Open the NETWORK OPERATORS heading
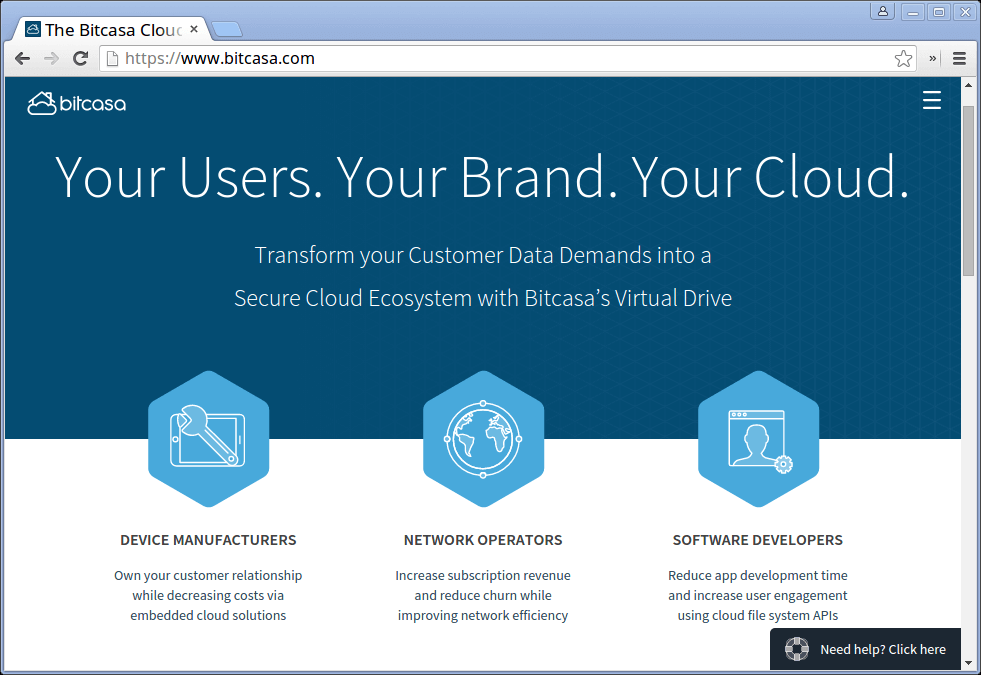Screen dimensions: 981x675 483,540
